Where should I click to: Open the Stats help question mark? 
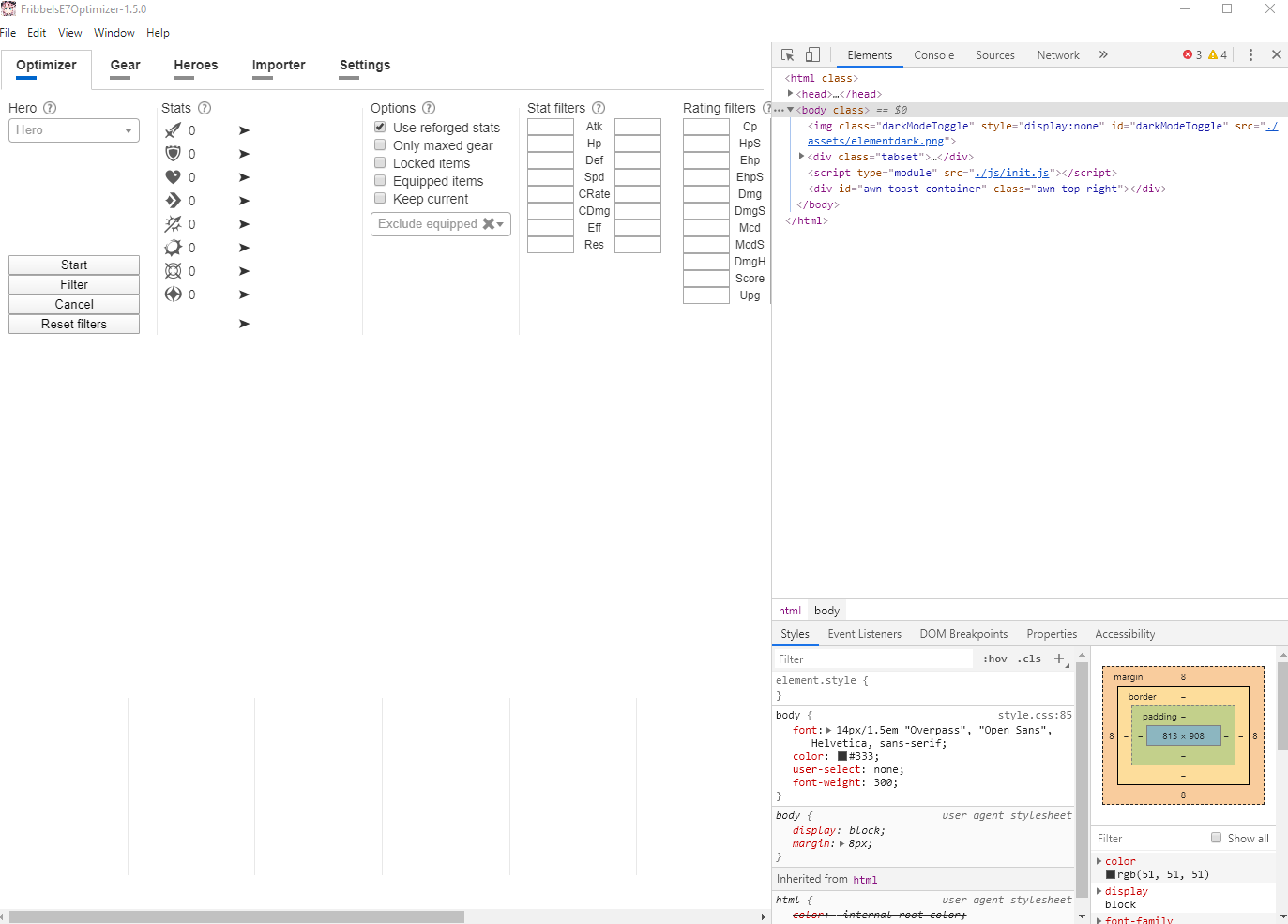pyautogui.click(x=205, y=108)
